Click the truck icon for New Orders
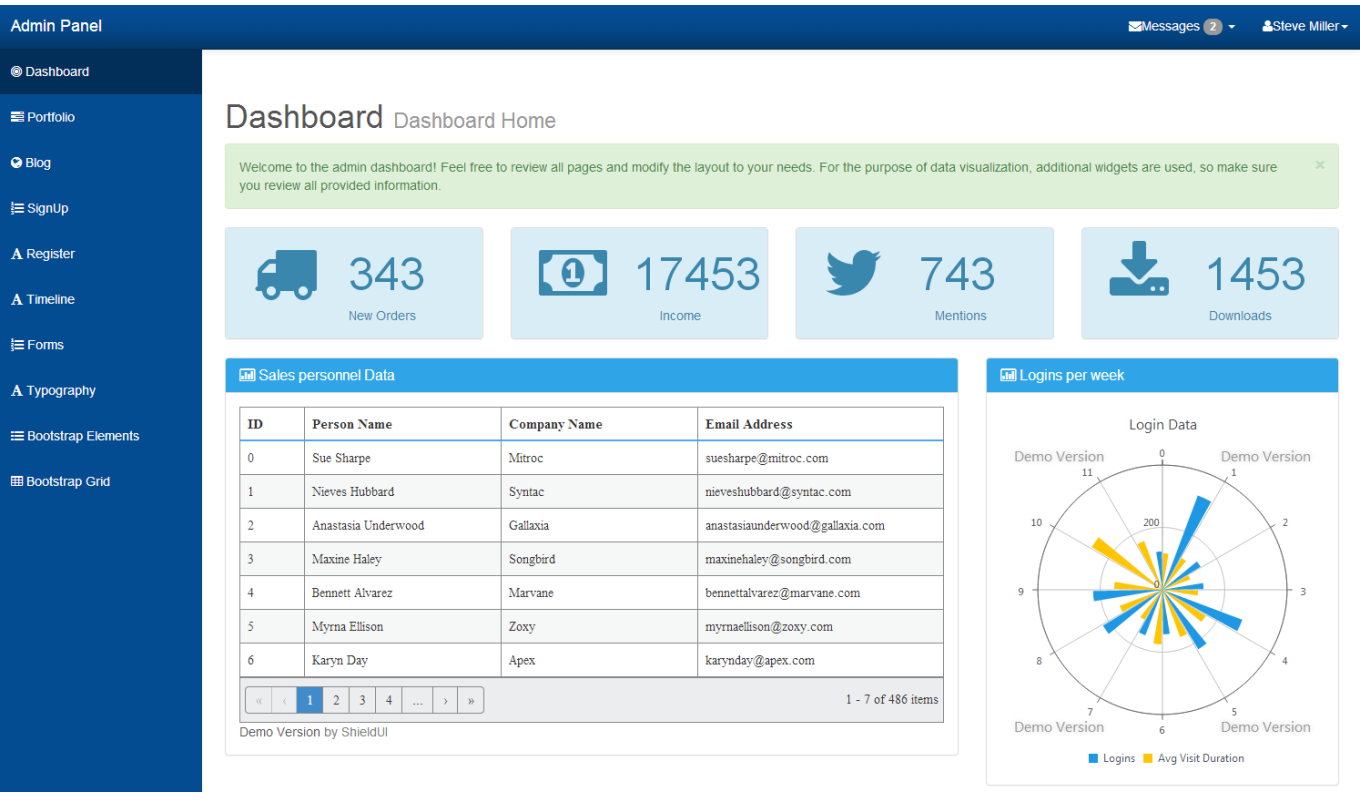Viewport: 1360px width, 800px height. point(286,275)
